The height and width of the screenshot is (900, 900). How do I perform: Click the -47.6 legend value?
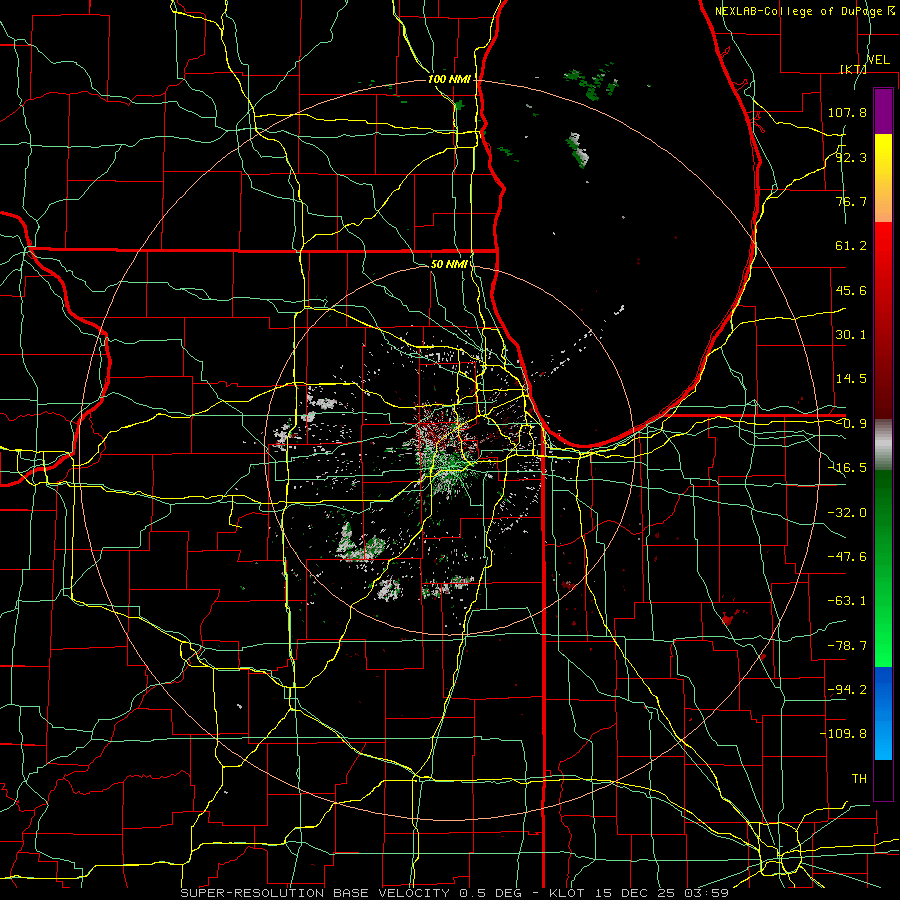847,557
